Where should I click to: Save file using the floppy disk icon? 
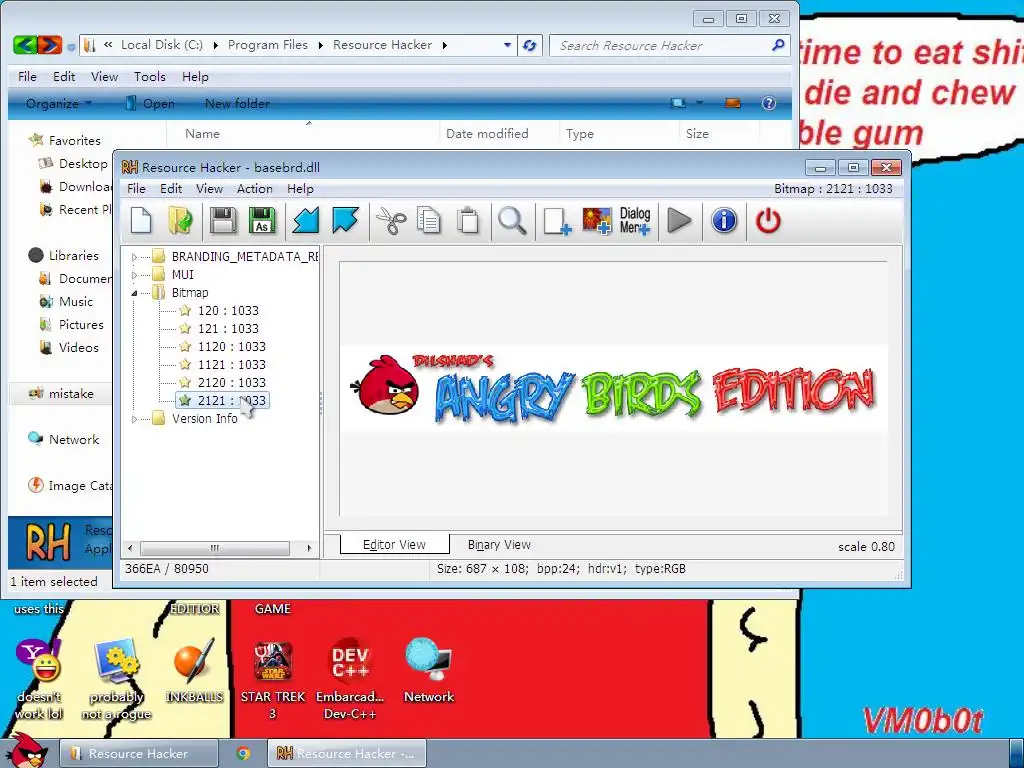click(223, 221)
